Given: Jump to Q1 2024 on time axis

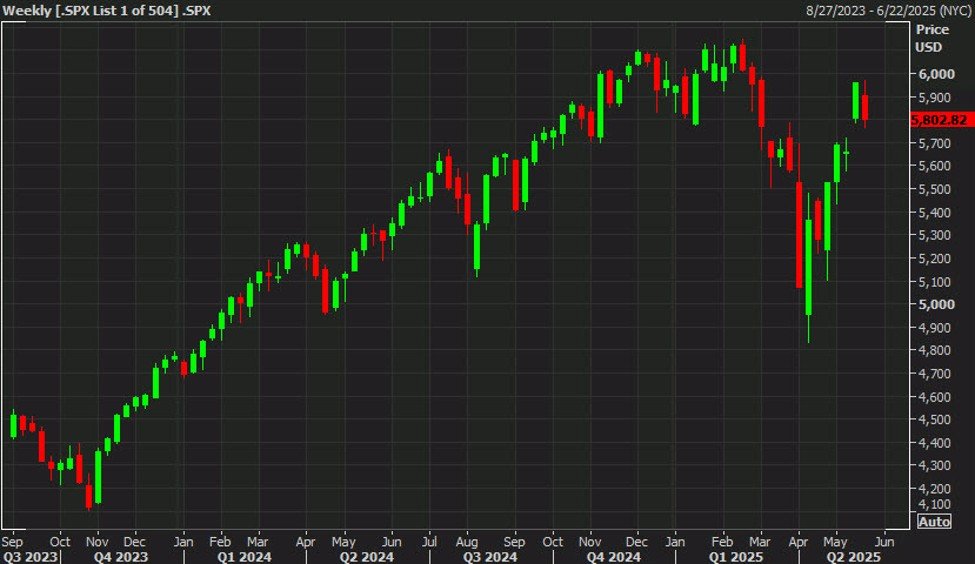Looking at the screenshot, I should (243, 555).
